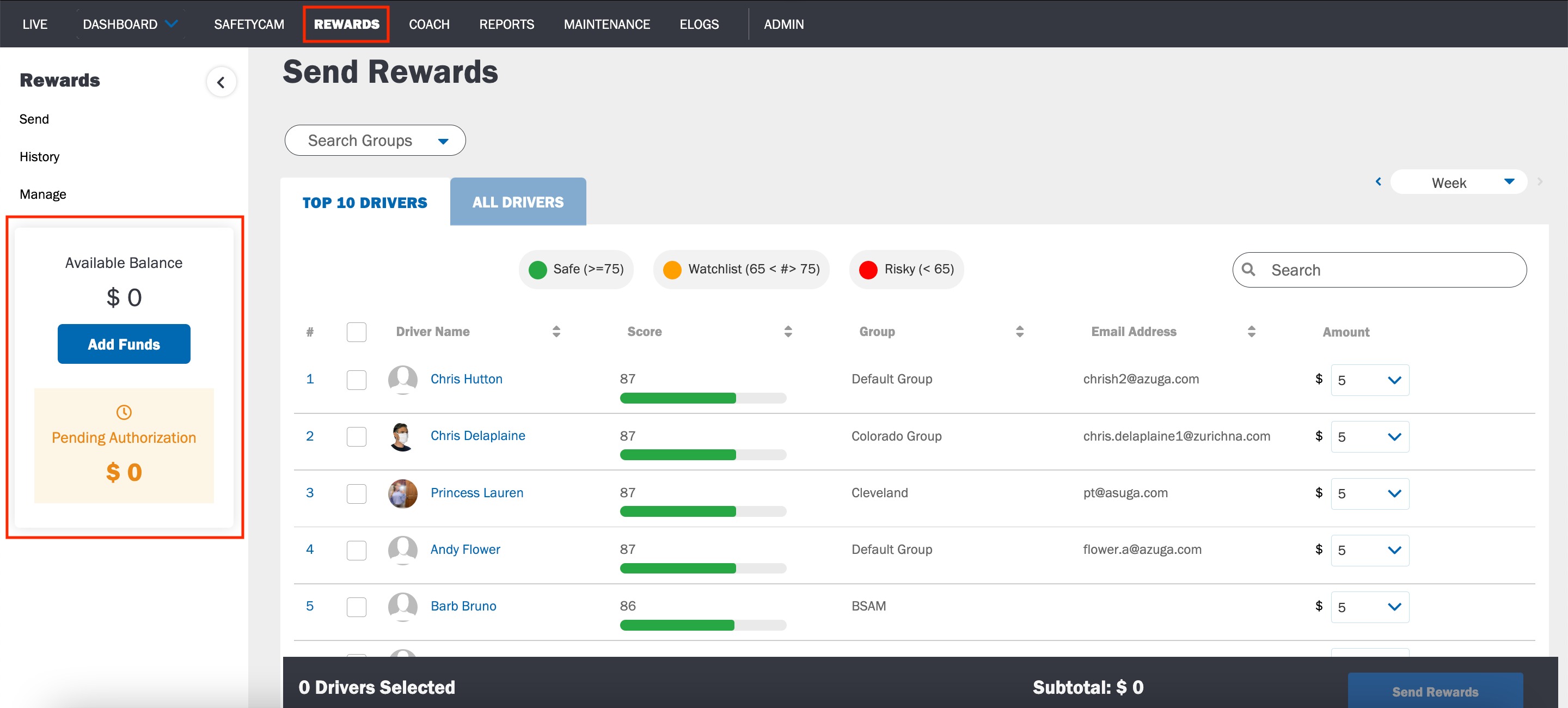Click the Group column sort arrows
This screenshot has width=1568, height=708.
1020,331
